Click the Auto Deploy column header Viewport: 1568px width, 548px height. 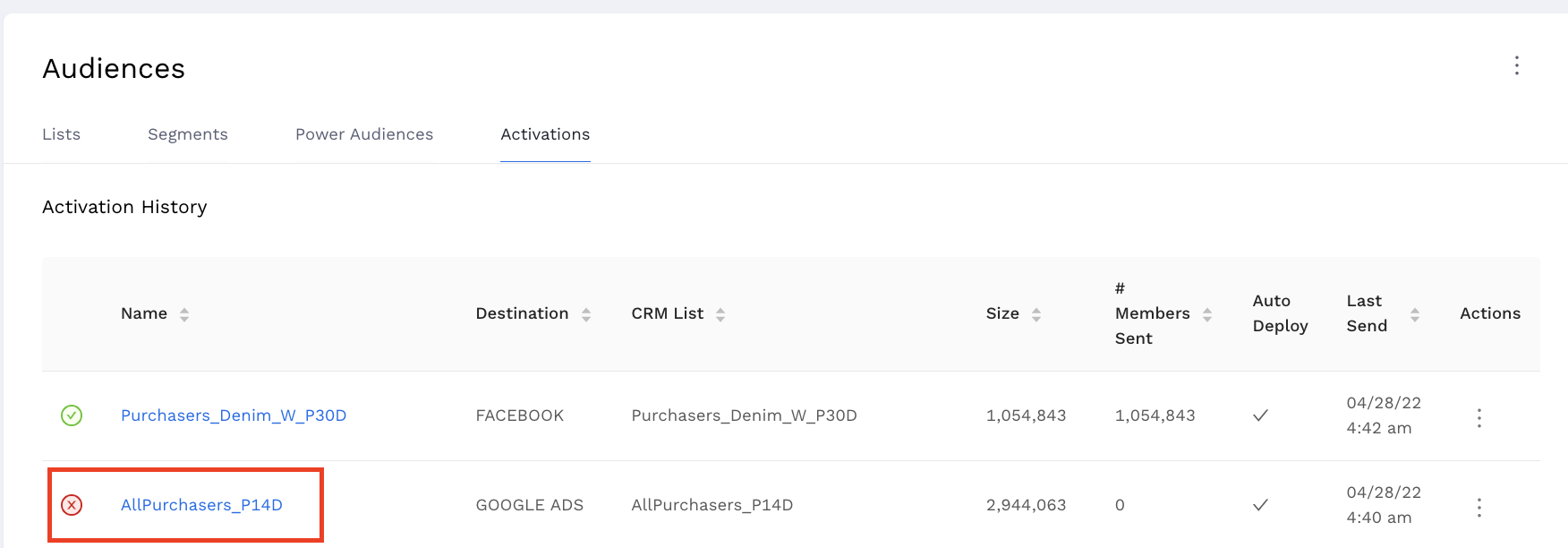tap(1280, 313)
